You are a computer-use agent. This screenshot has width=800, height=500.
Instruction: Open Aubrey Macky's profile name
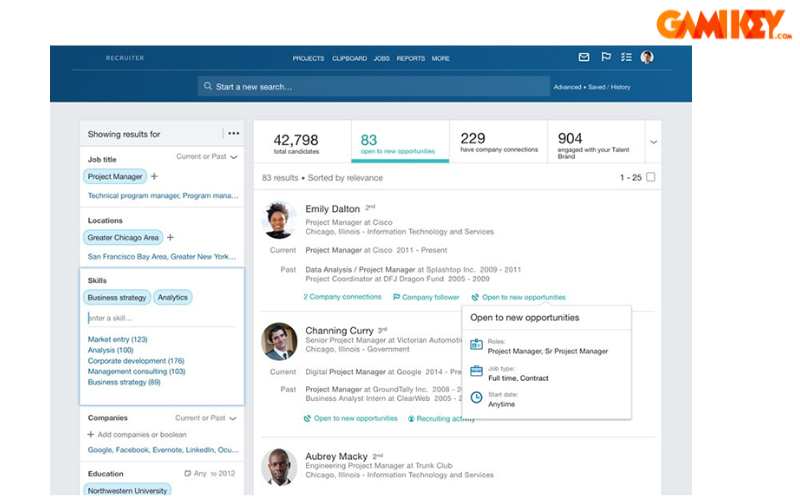point(336,456)
